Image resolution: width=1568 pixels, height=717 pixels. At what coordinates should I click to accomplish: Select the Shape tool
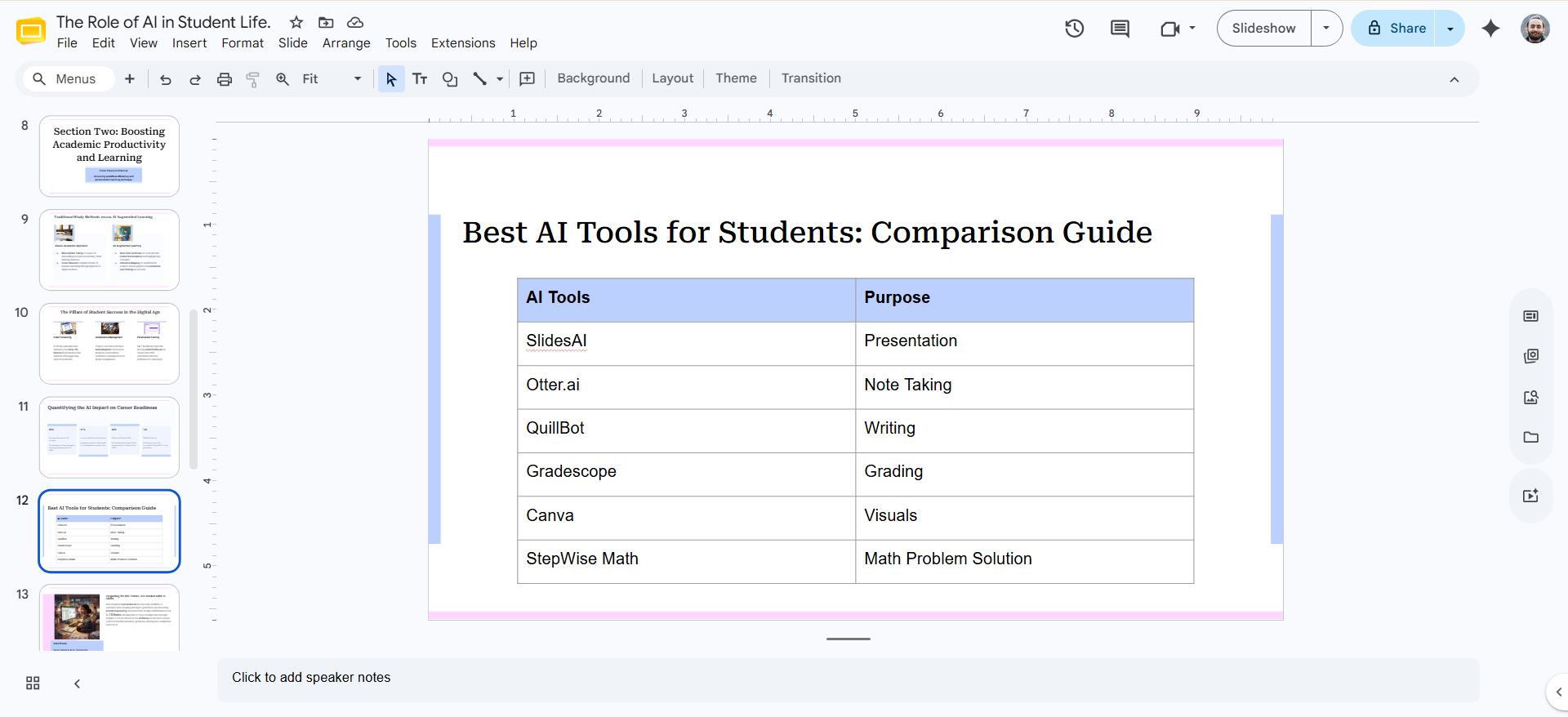[x=450, y=79]
